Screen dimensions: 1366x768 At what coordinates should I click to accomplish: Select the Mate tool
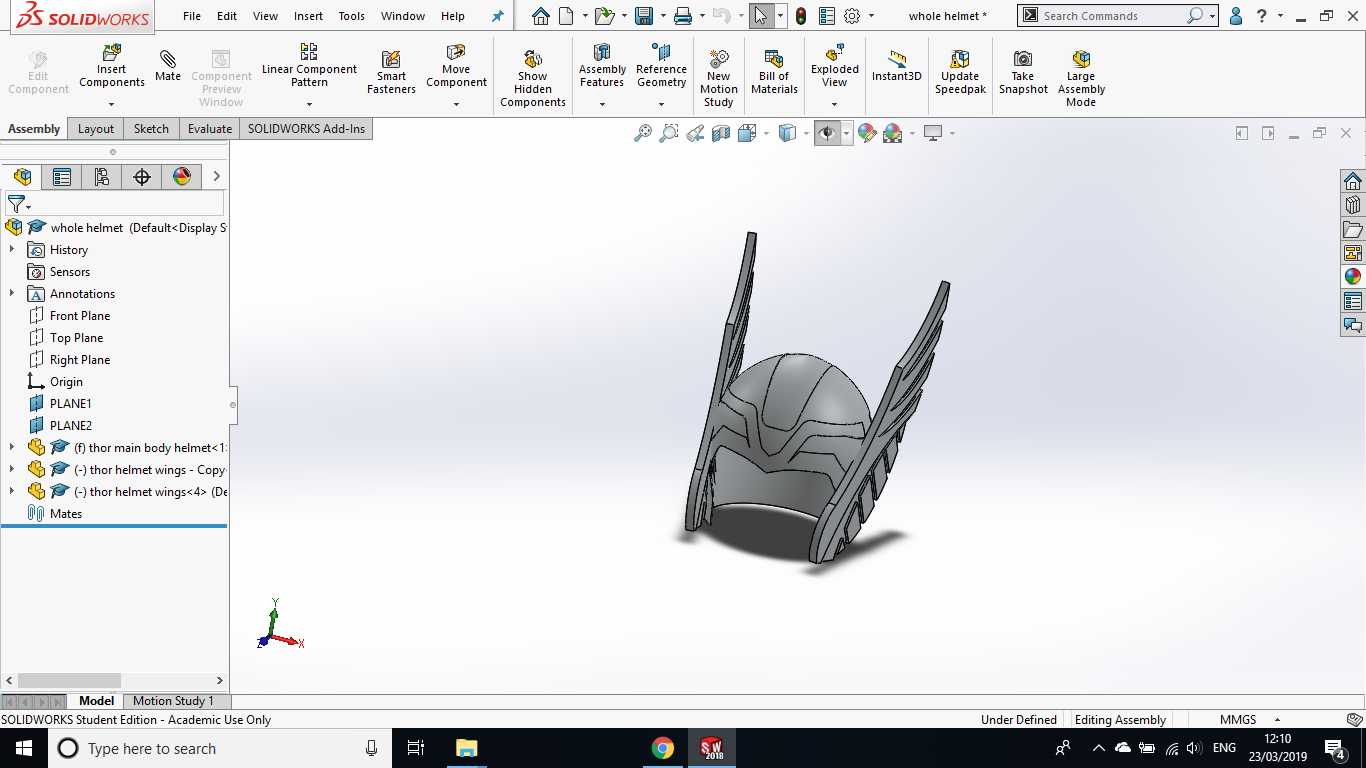(168, 65)
